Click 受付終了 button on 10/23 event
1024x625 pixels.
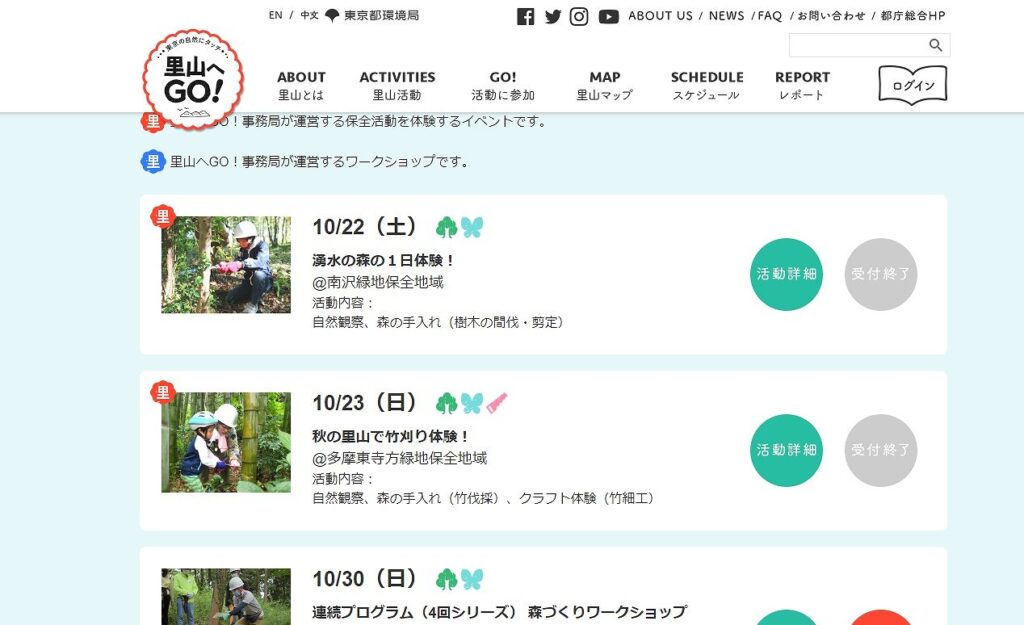[x=881, y=450]
